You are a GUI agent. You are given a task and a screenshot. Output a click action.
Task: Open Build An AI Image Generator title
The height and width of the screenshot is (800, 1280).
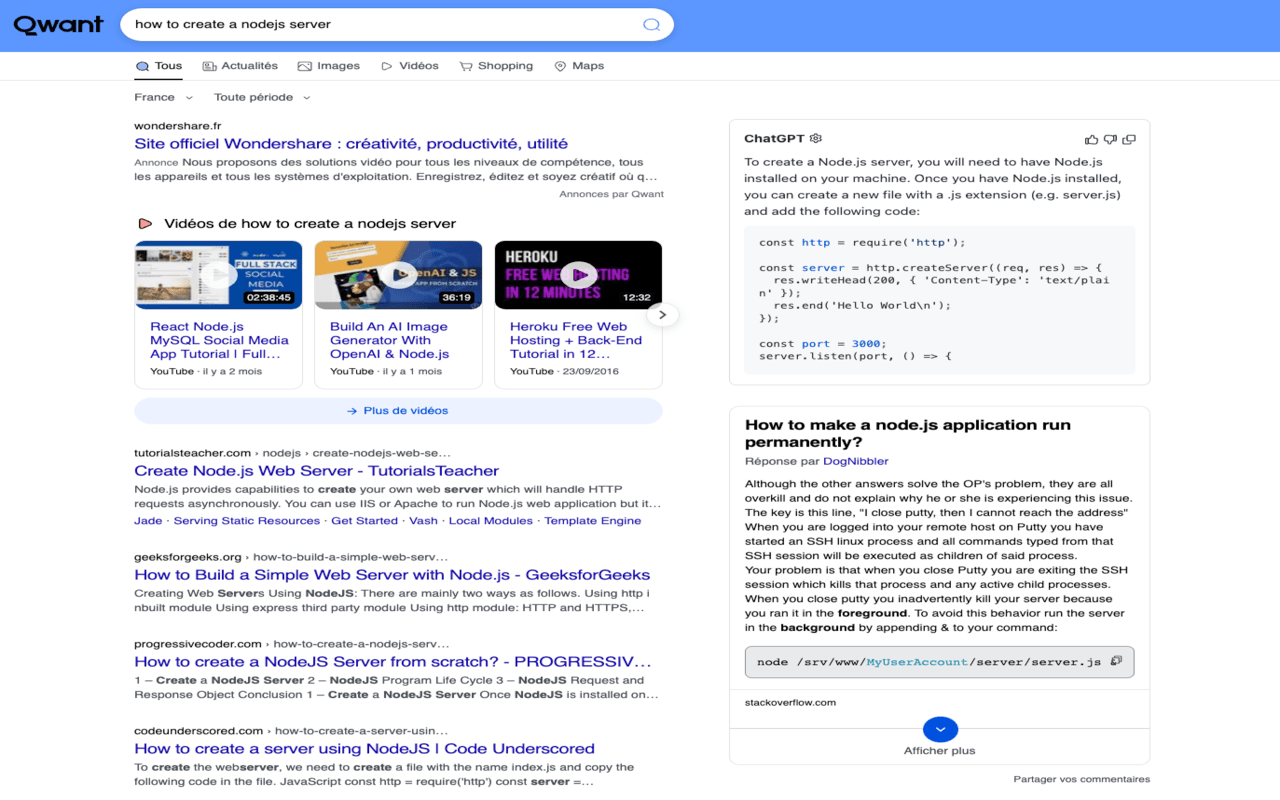click(389, 340)
